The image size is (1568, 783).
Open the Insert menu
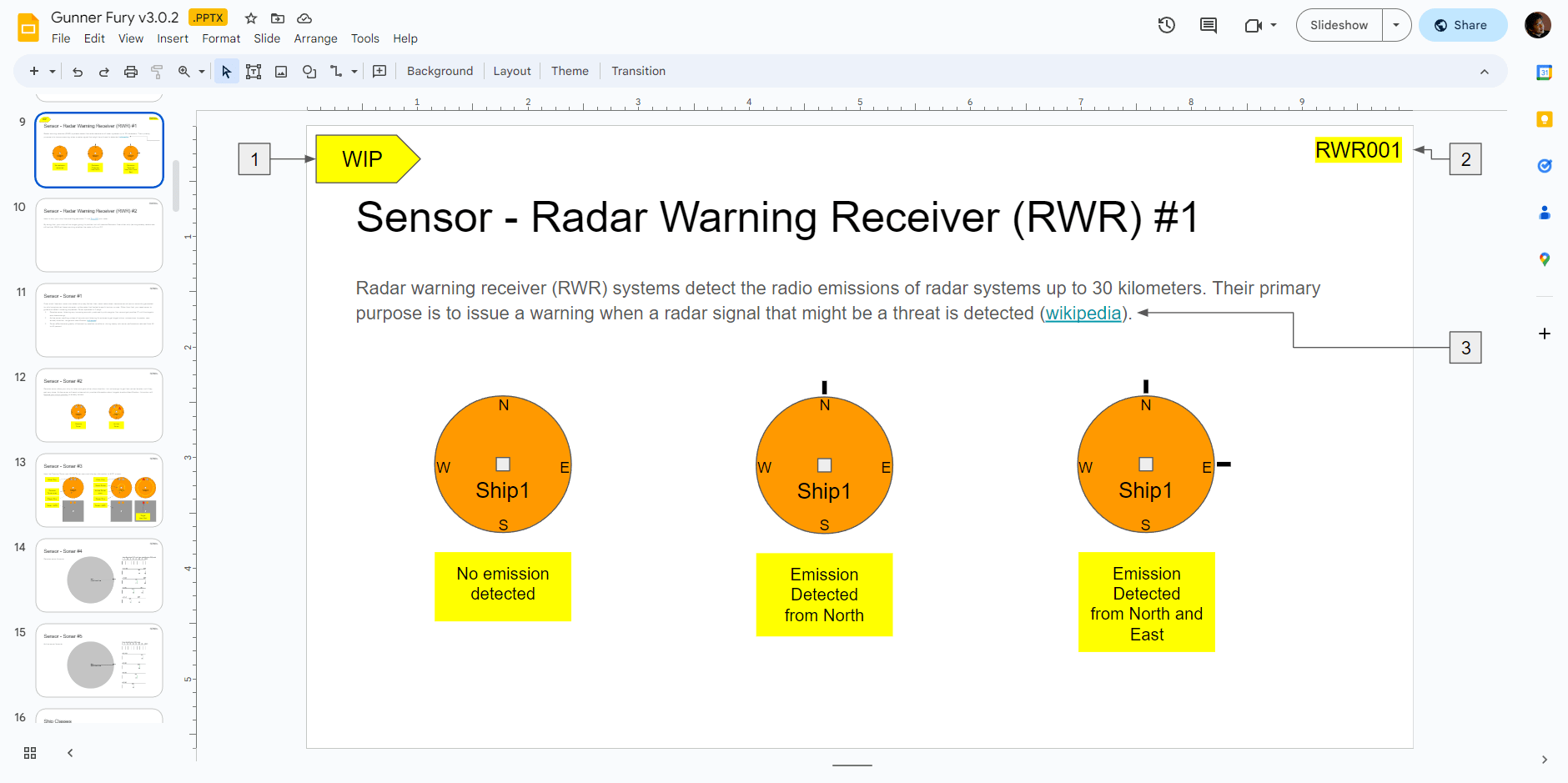(x=173, y=38)
